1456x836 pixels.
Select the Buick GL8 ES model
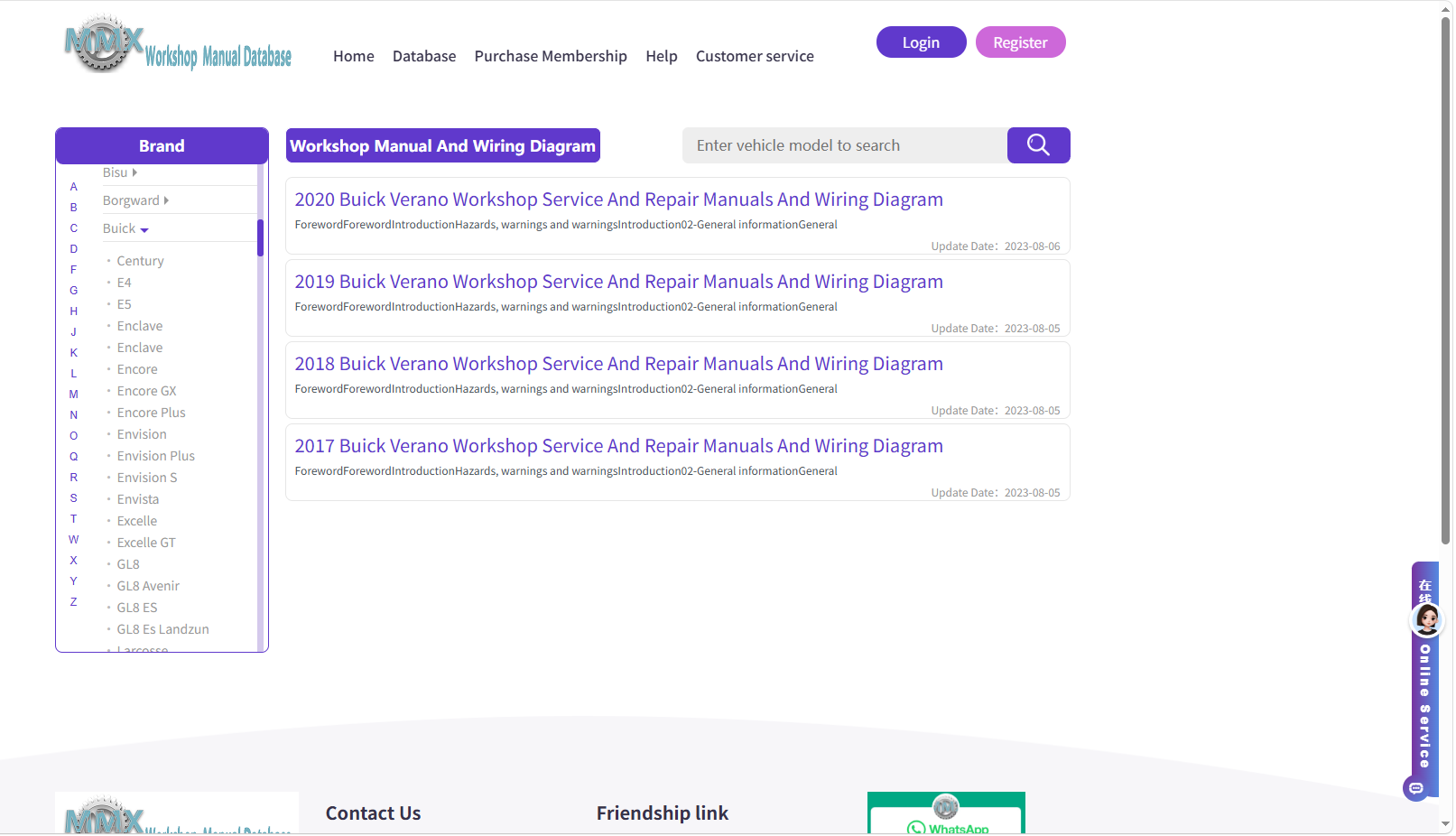coord(137,608)
